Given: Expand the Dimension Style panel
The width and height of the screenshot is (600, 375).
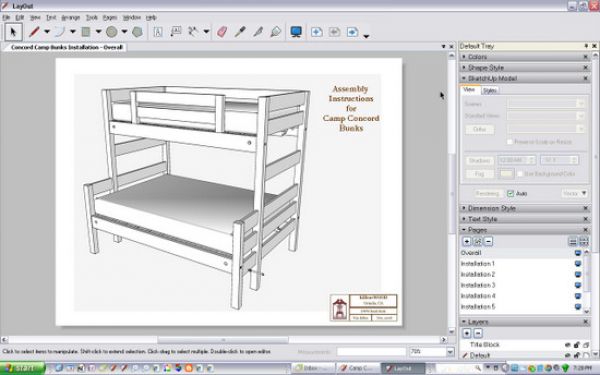Looking at the screenshot, I should [464, 208].
